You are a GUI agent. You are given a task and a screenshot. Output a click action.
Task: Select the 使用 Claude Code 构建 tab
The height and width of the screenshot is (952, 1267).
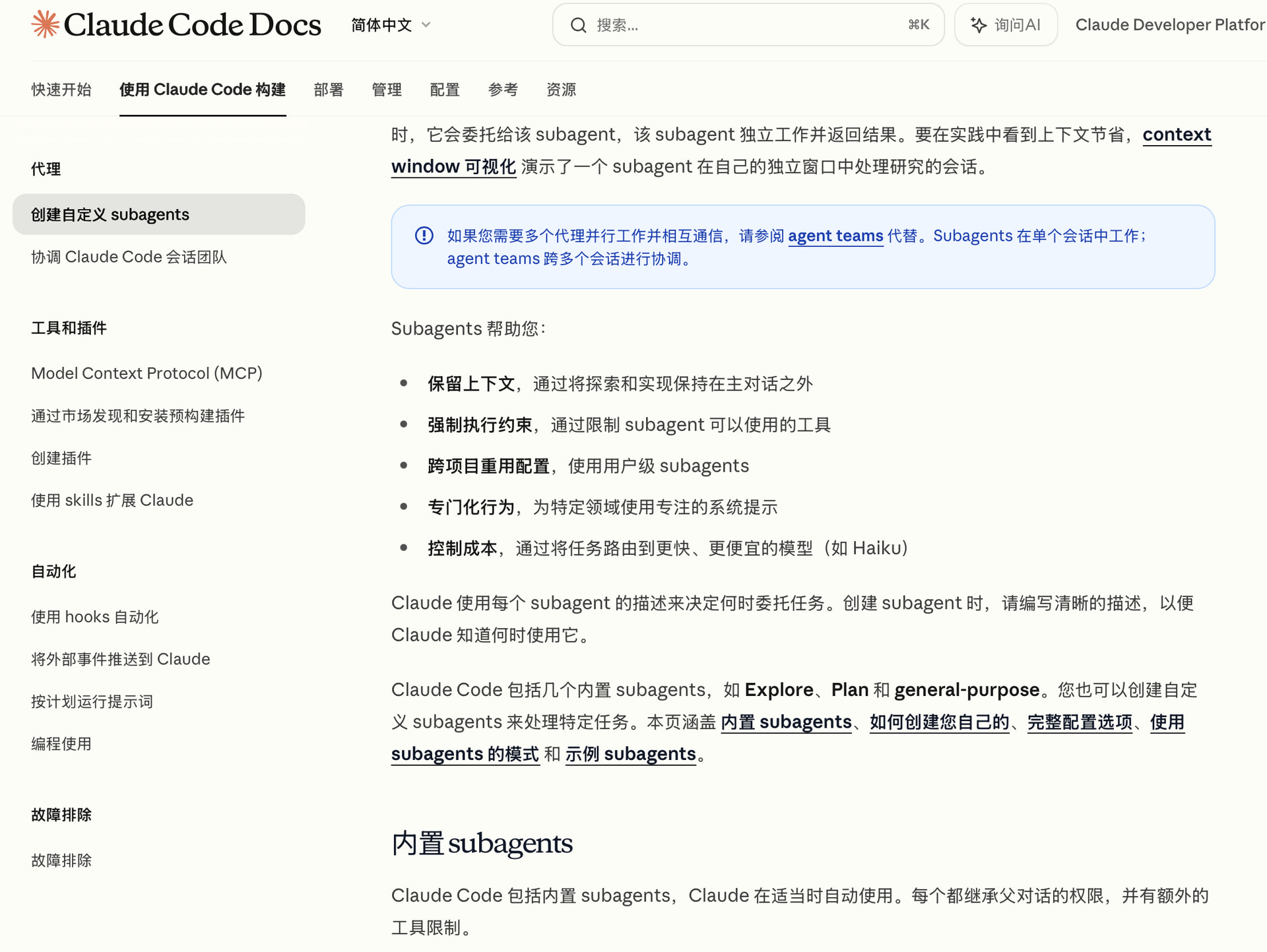203,90
